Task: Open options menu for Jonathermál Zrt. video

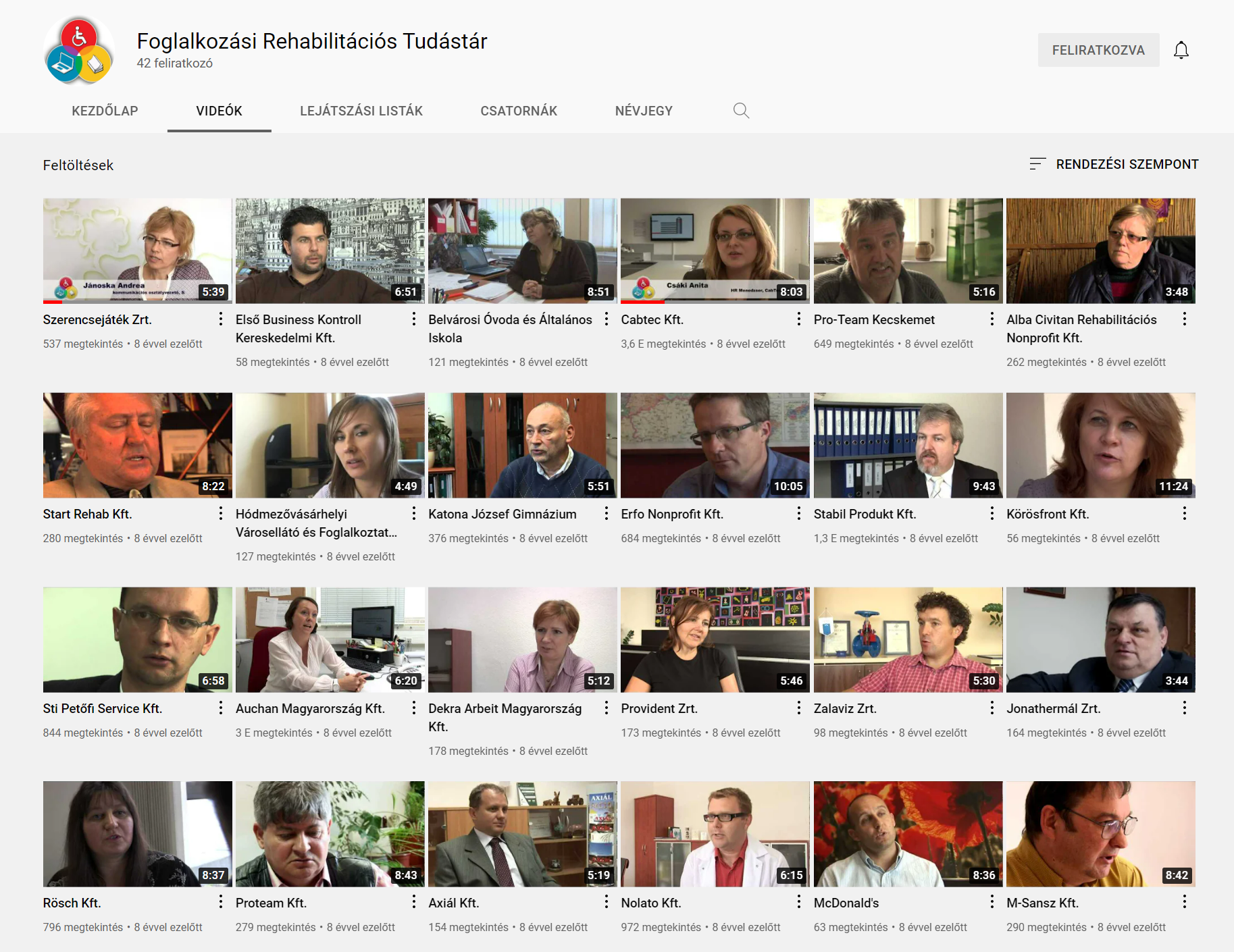Action: [x=1184, y=708]
